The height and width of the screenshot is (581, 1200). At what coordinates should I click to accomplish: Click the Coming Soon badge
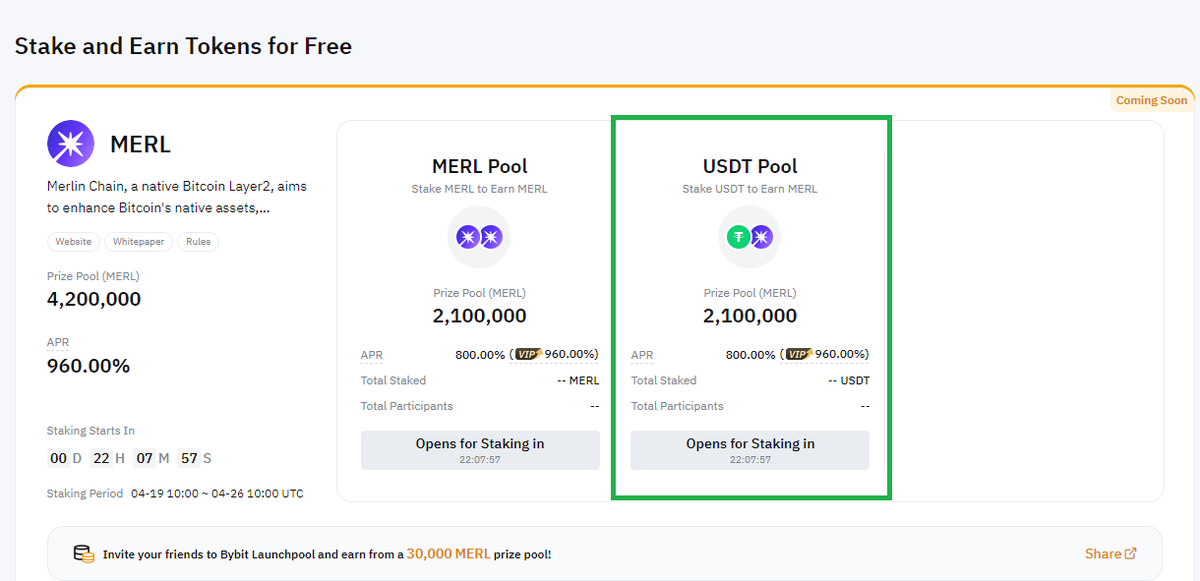[1152, 100]
